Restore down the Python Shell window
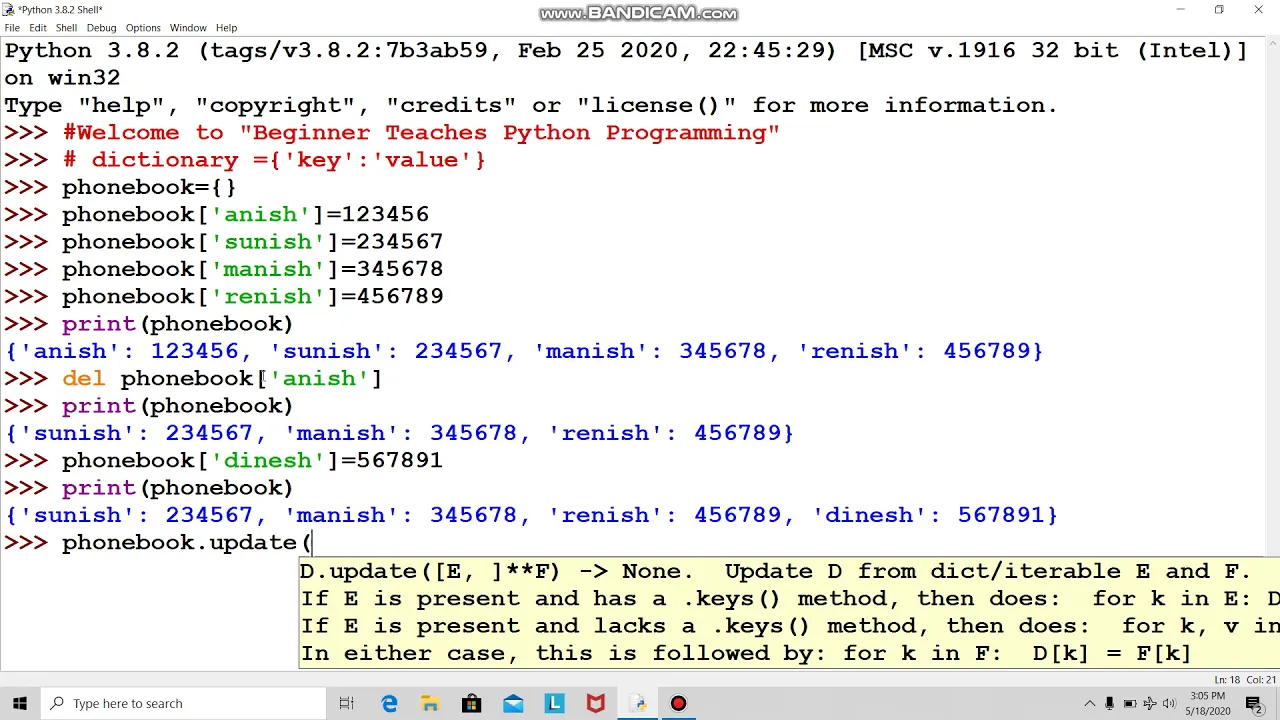The height and width of the screenshot is (720, 1280). pyautogui.click(x=1219, y=9)
